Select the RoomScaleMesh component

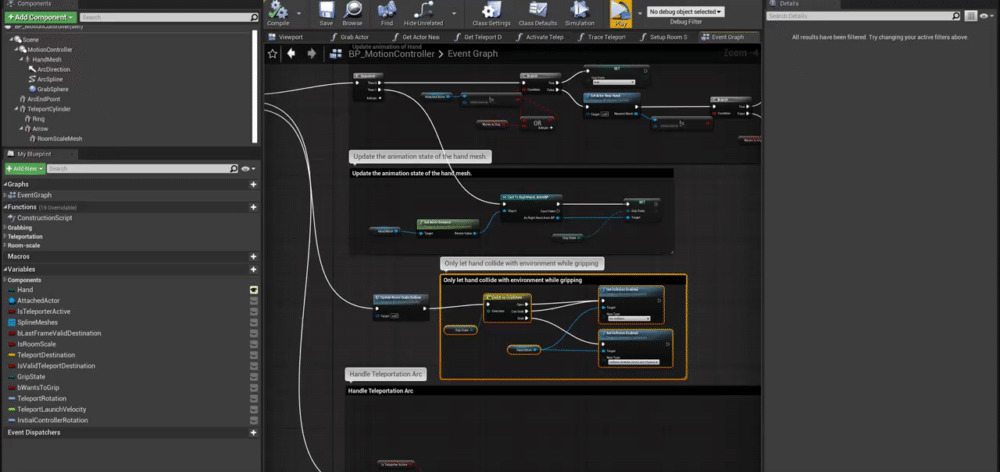(60, 138)
